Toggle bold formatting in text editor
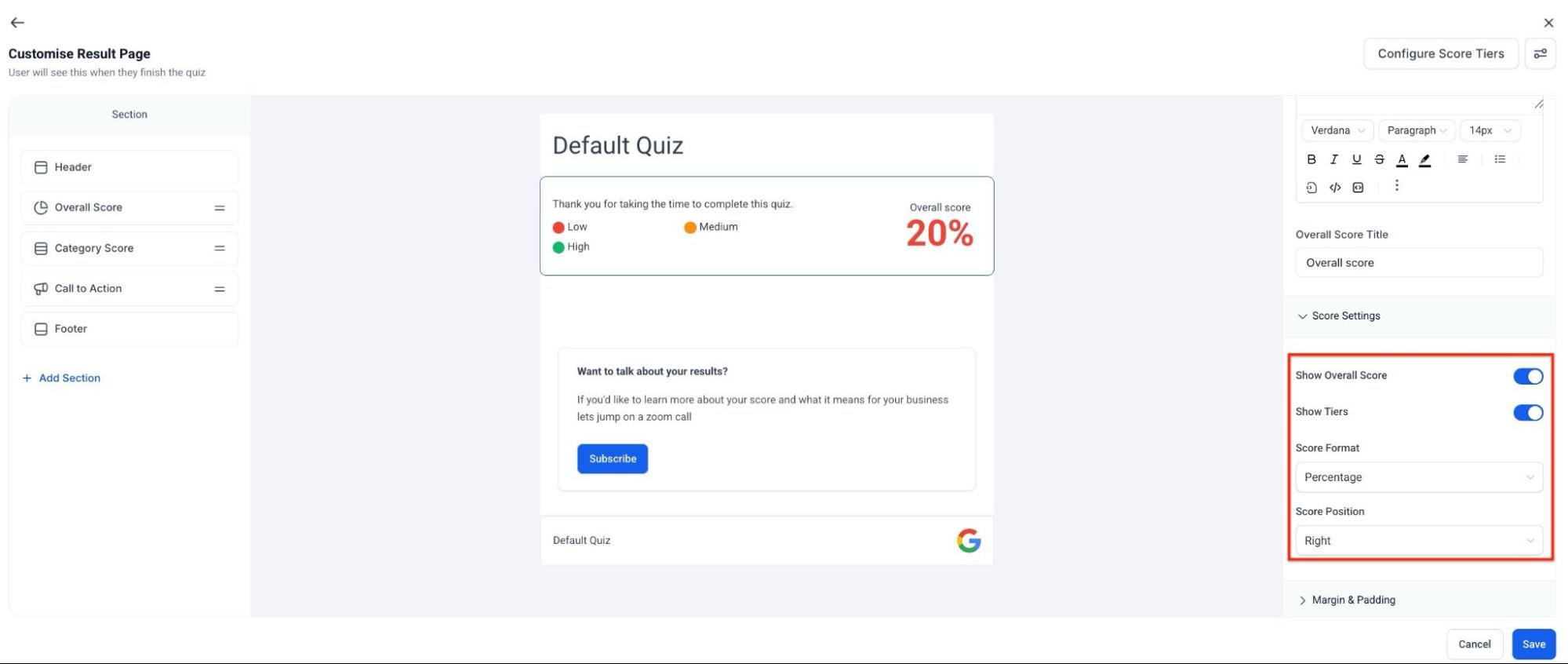 1312,159
